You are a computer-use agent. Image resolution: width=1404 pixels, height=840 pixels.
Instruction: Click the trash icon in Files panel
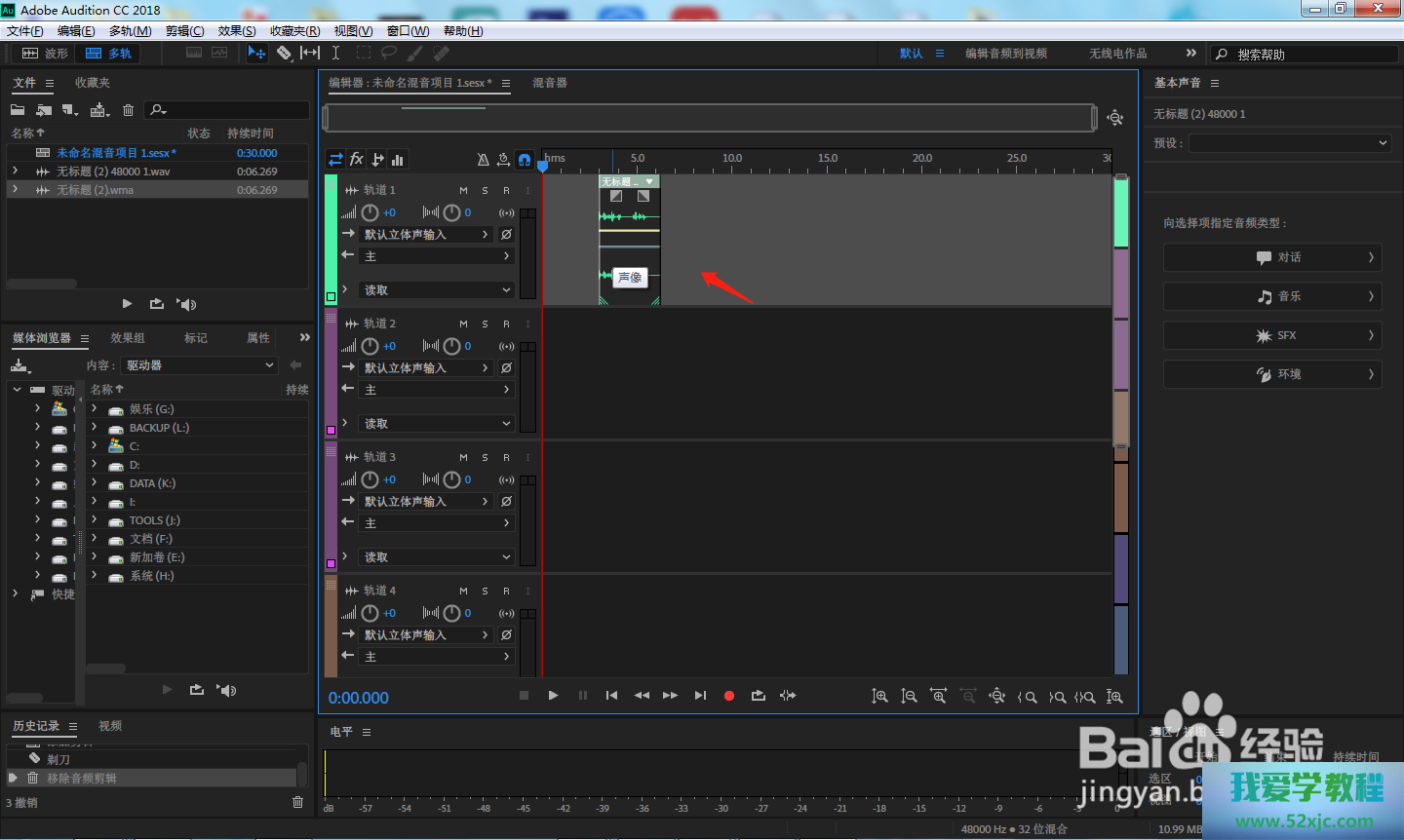(x=128, y=110)
